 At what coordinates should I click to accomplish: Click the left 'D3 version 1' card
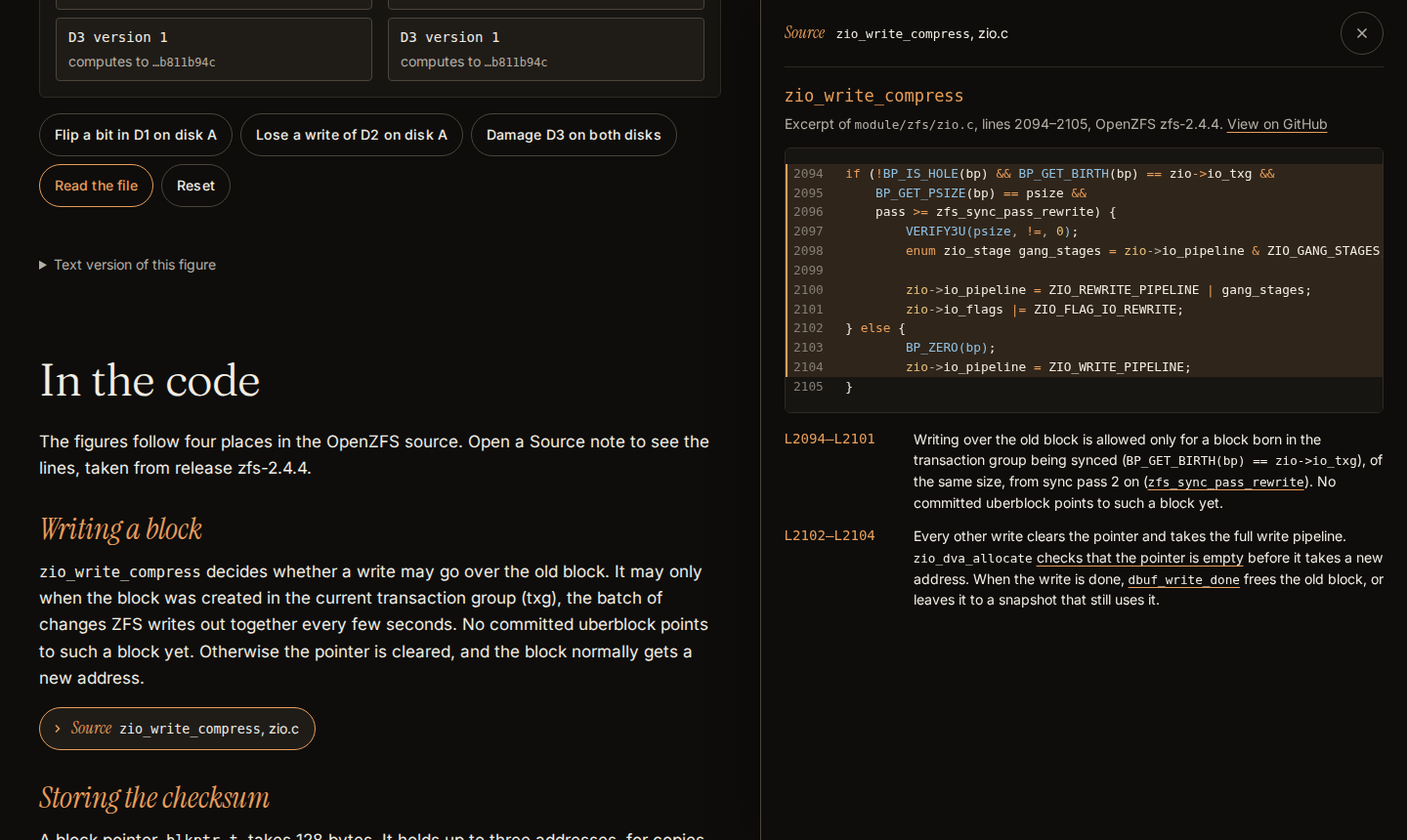[x=213, y=49]
